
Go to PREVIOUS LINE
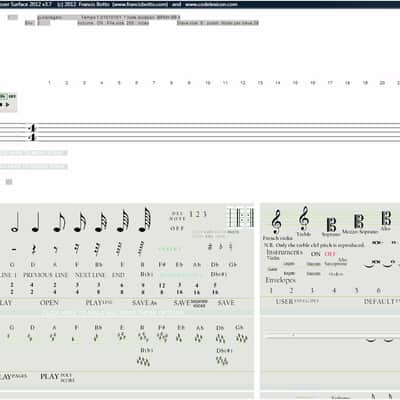46,275
